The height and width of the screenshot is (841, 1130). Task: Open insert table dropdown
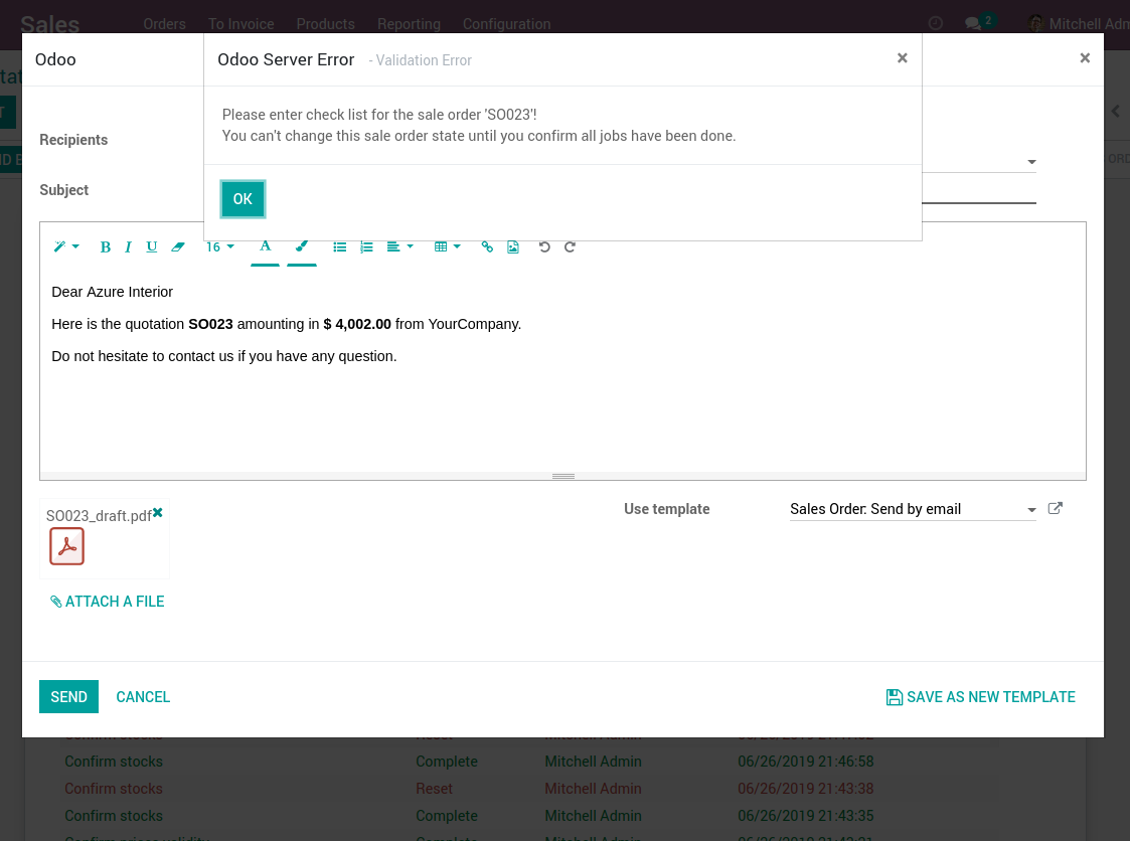[x=448, y=246]
